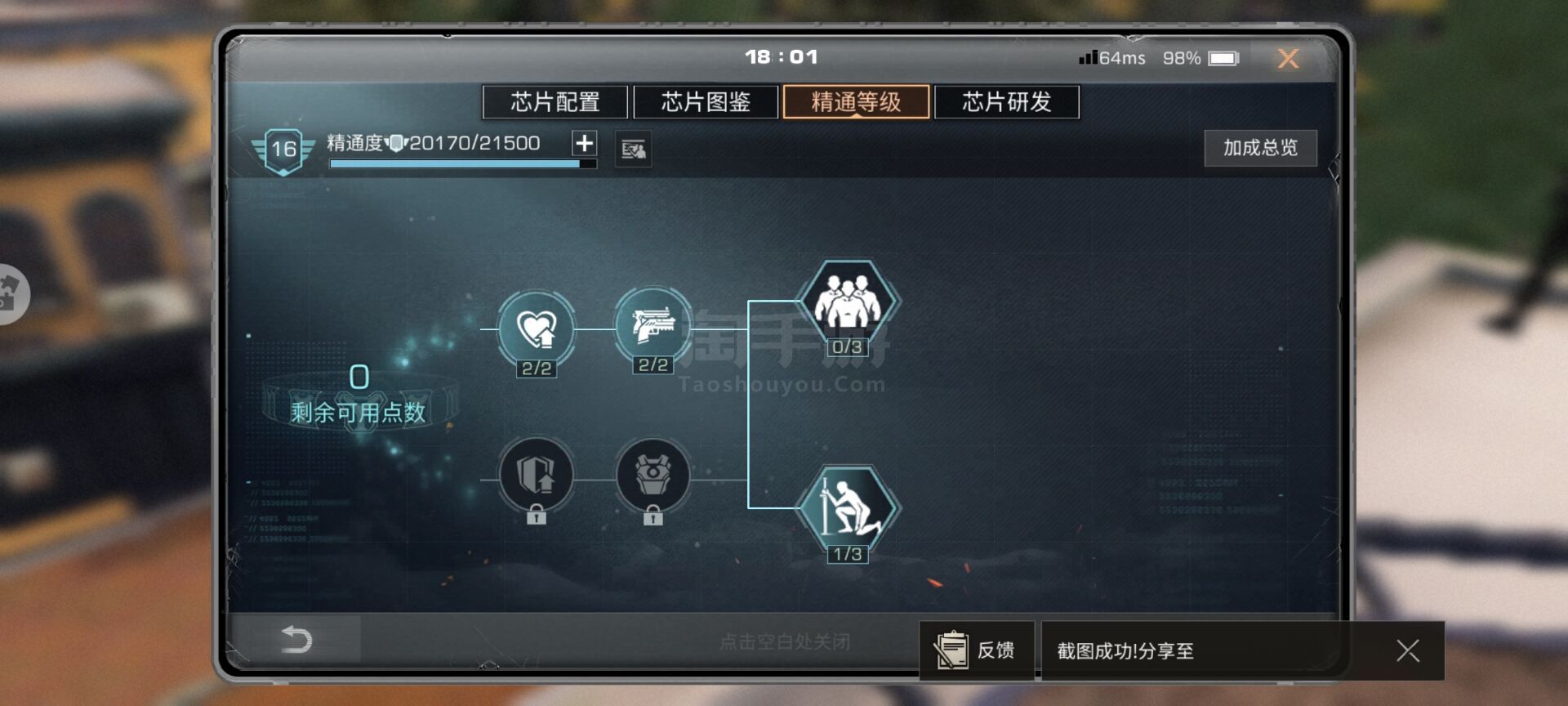Viewport: 1568px width, 706px height.
Task: Open the three-person squad hexagon skill
Action: [847, 302]
